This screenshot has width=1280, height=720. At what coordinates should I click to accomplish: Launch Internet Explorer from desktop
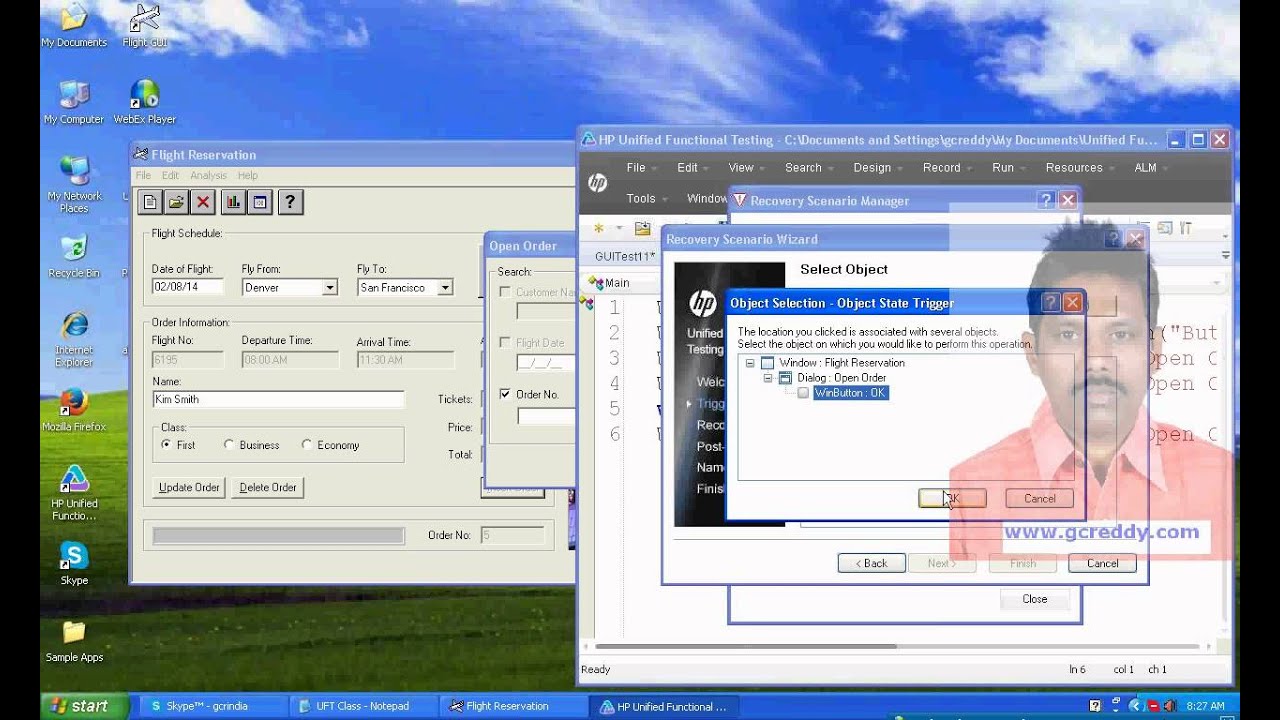(x=74, y=339)
